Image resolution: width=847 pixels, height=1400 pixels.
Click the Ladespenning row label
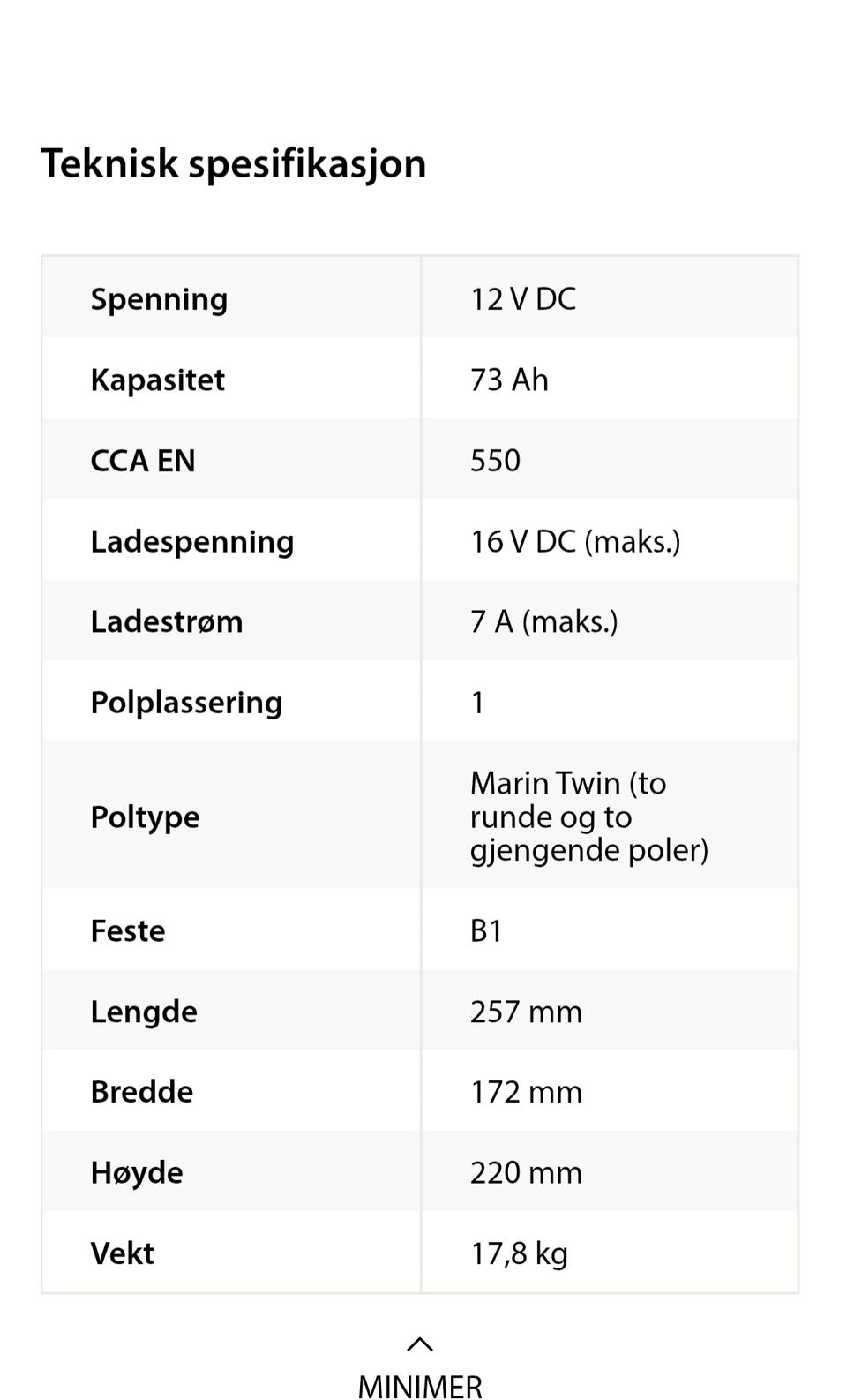point(192,542)
